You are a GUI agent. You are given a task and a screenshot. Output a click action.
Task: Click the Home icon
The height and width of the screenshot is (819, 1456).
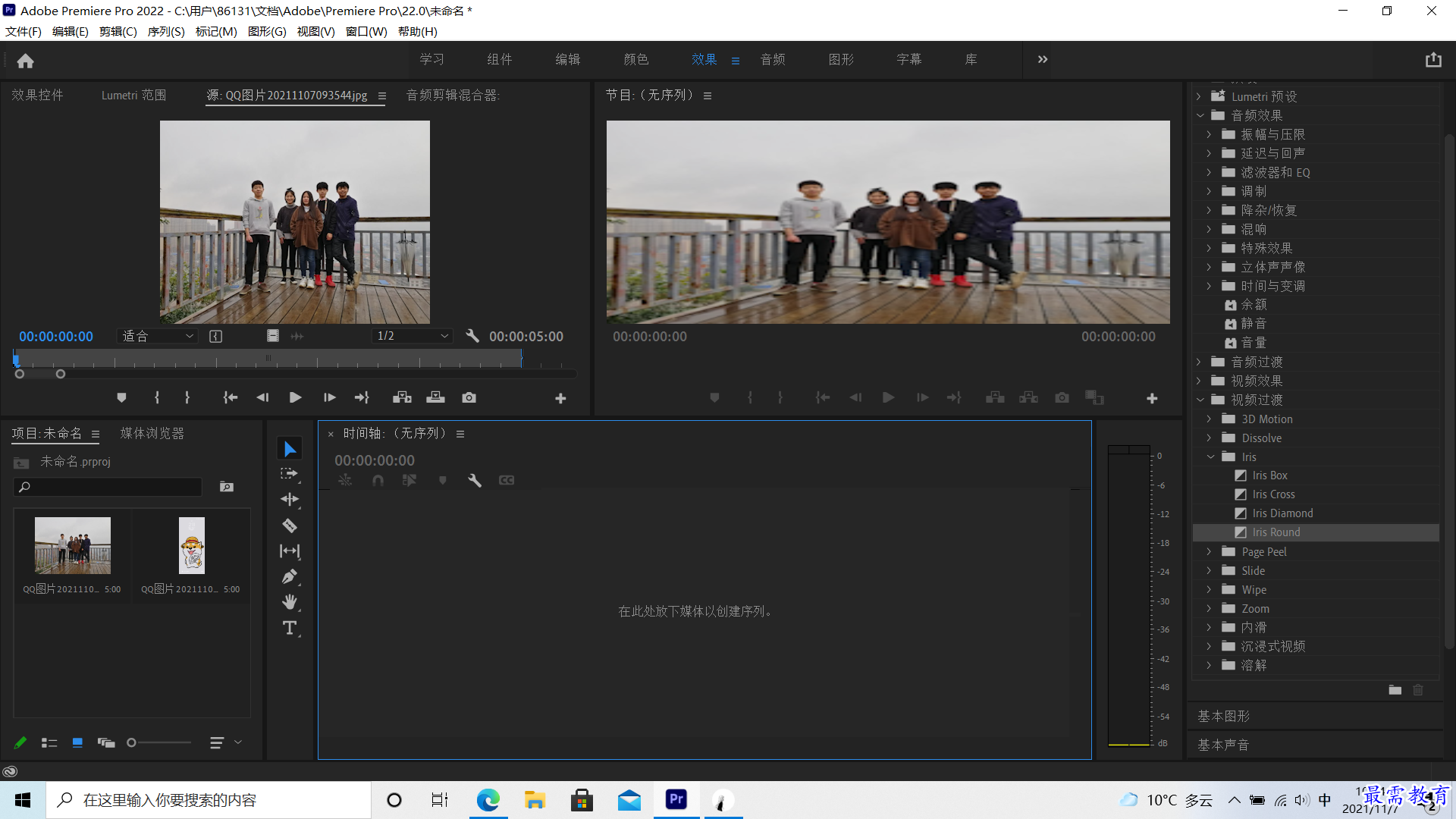[x=25, y=61]
